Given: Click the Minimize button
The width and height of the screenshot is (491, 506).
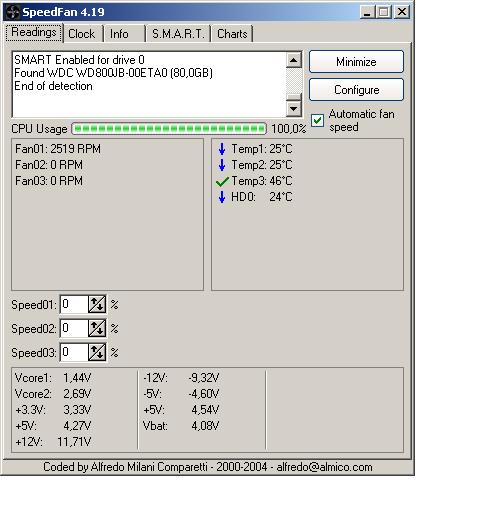Looking at the screenshot, I should (x=356, y=62).
